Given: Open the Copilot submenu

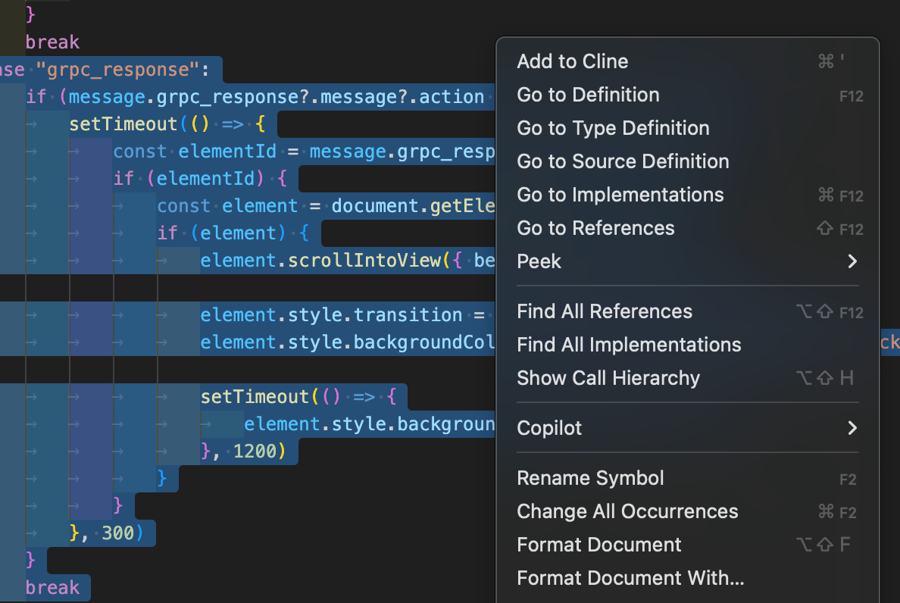Looking at the screenshot, I should point(548,427).
